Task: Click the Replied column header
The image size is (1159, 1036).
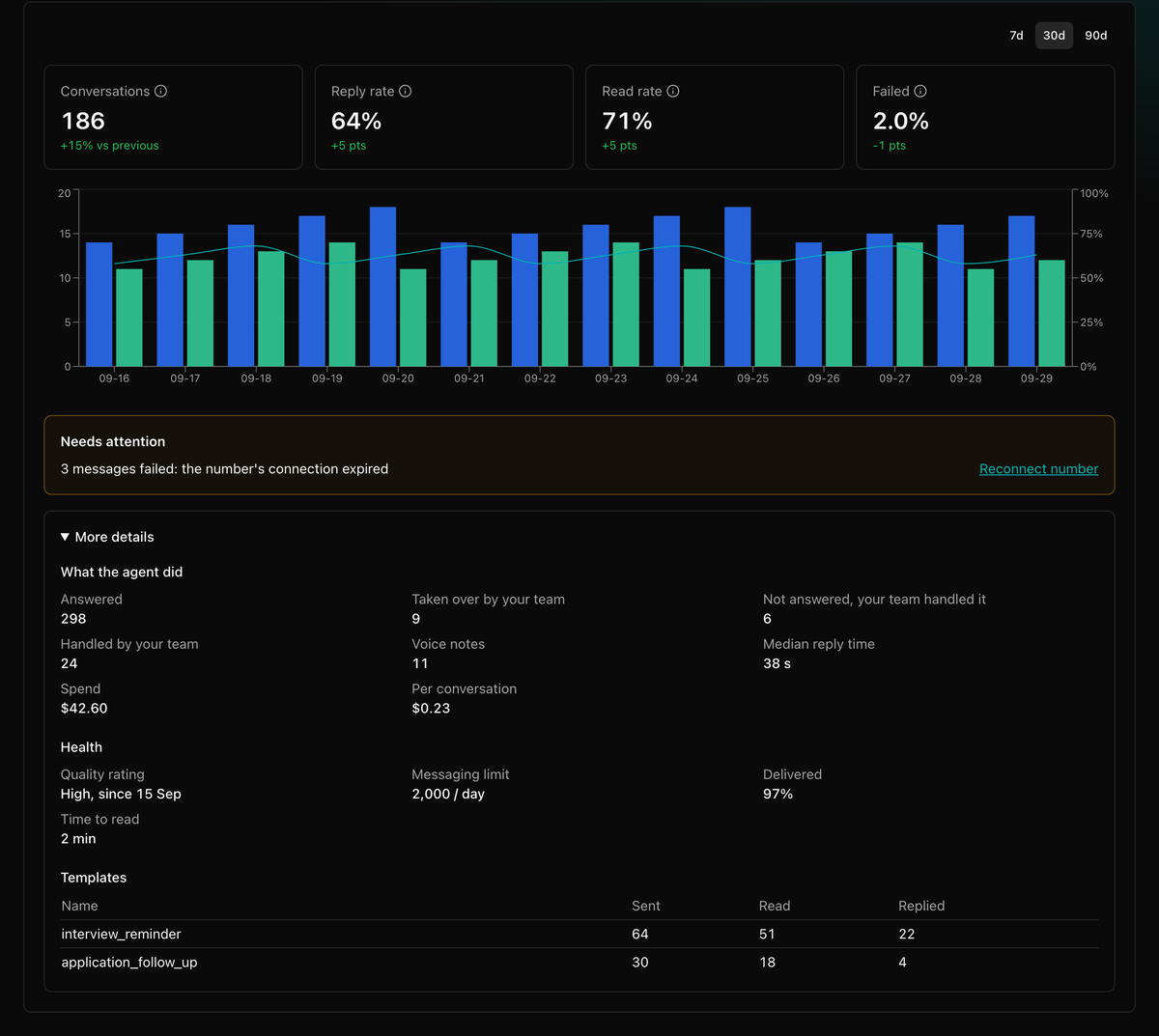Action: pyautogui.click(x=921, y=906)
